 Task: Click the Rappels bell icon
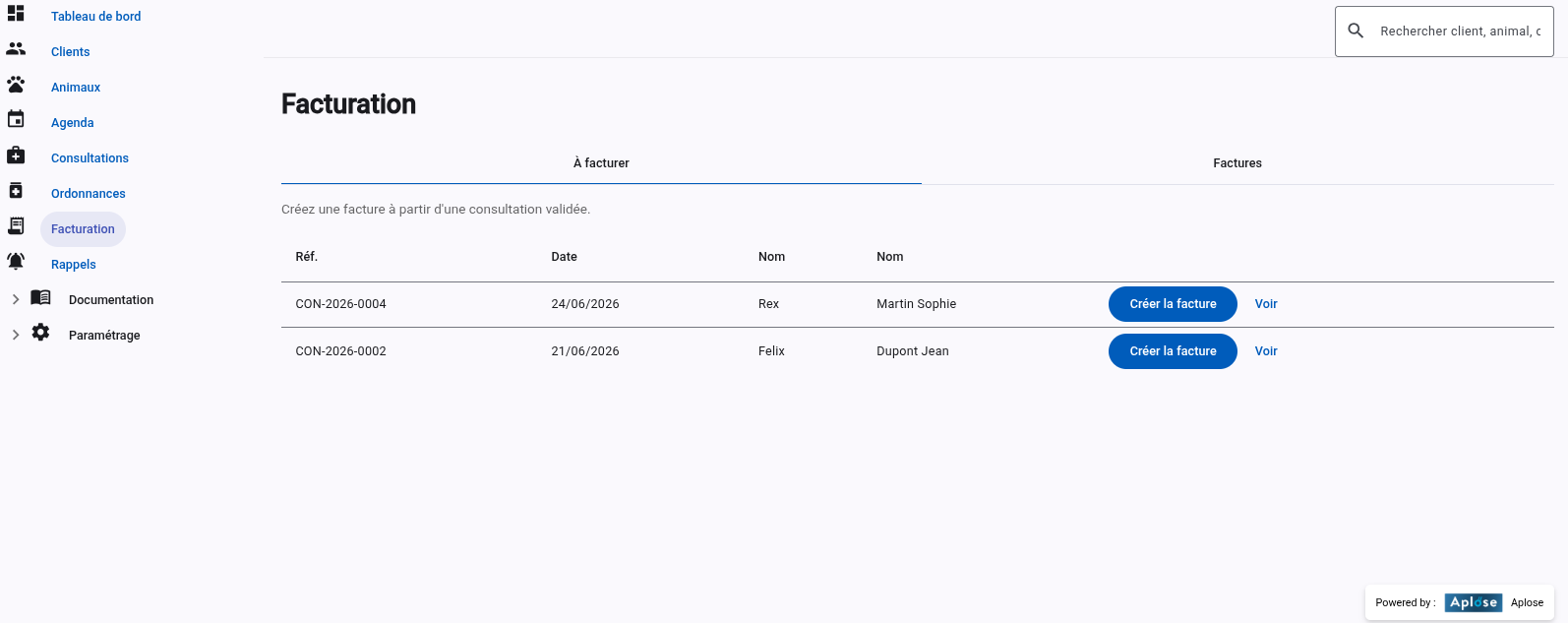tap(16, 261)
